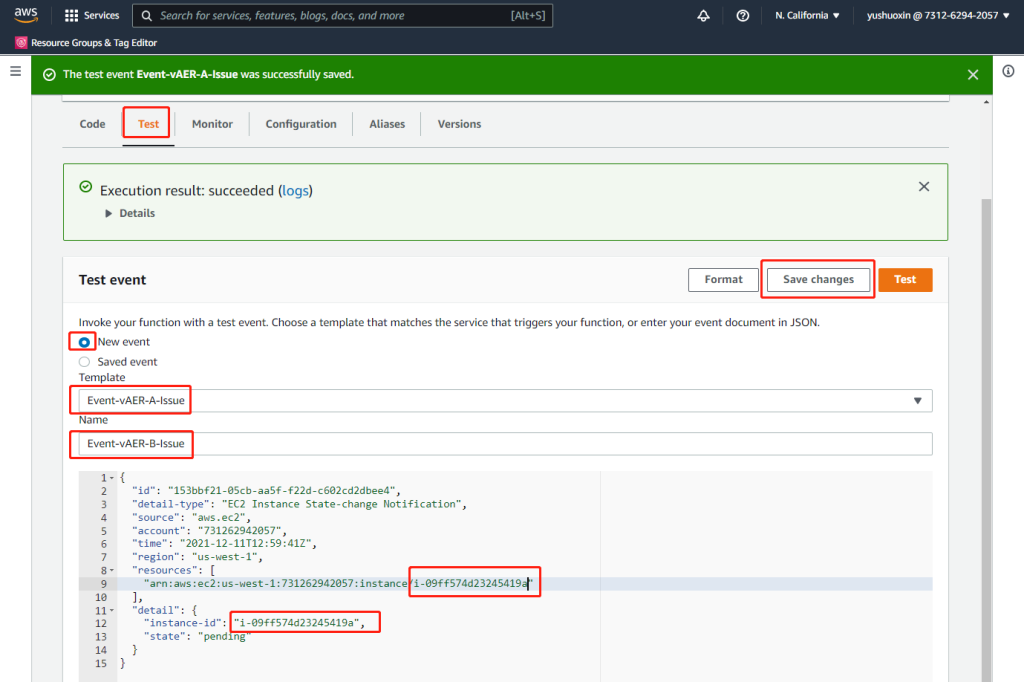Switch to the Monitor tab
Viewport: 1024px width, 682px height.
(x=212, y=124)
